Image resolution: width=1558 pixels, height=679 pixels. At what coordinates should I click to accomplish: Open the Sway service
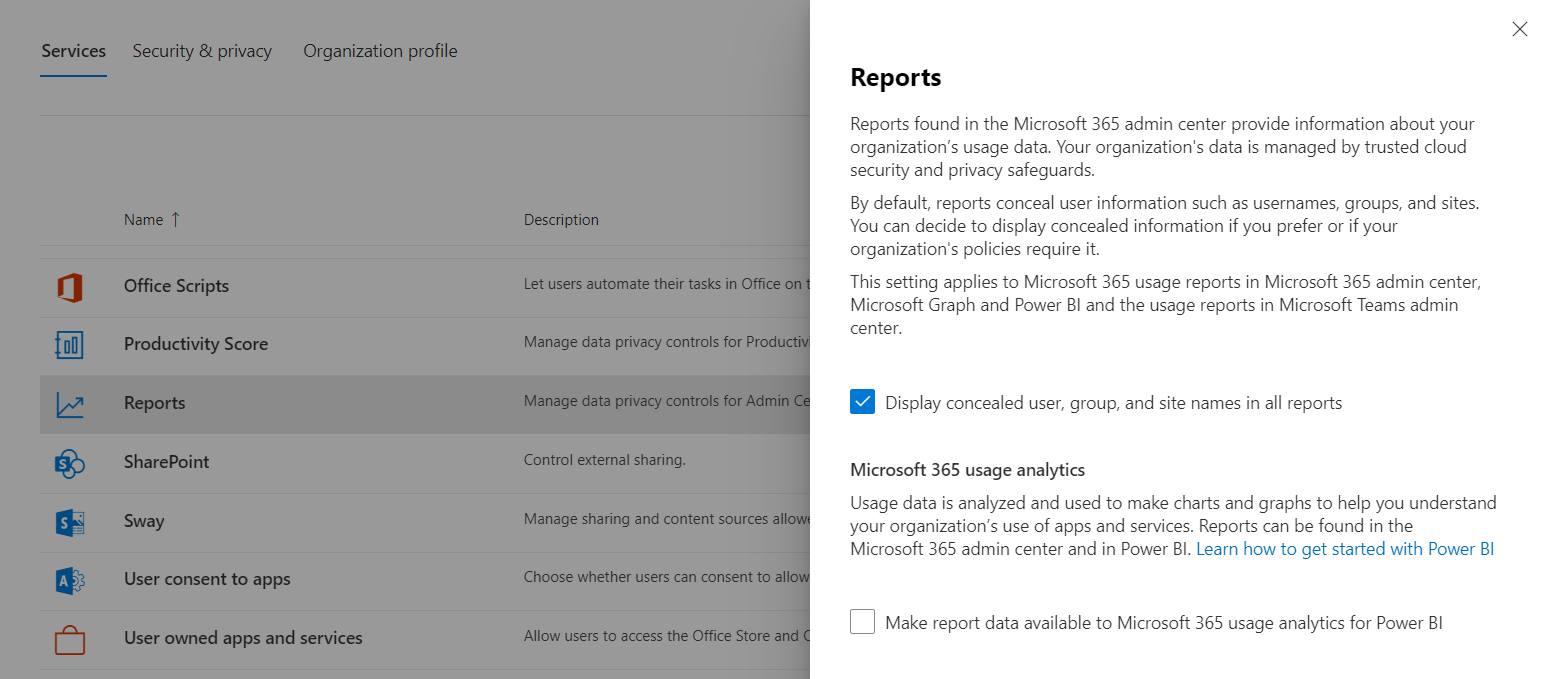(144, 521)
